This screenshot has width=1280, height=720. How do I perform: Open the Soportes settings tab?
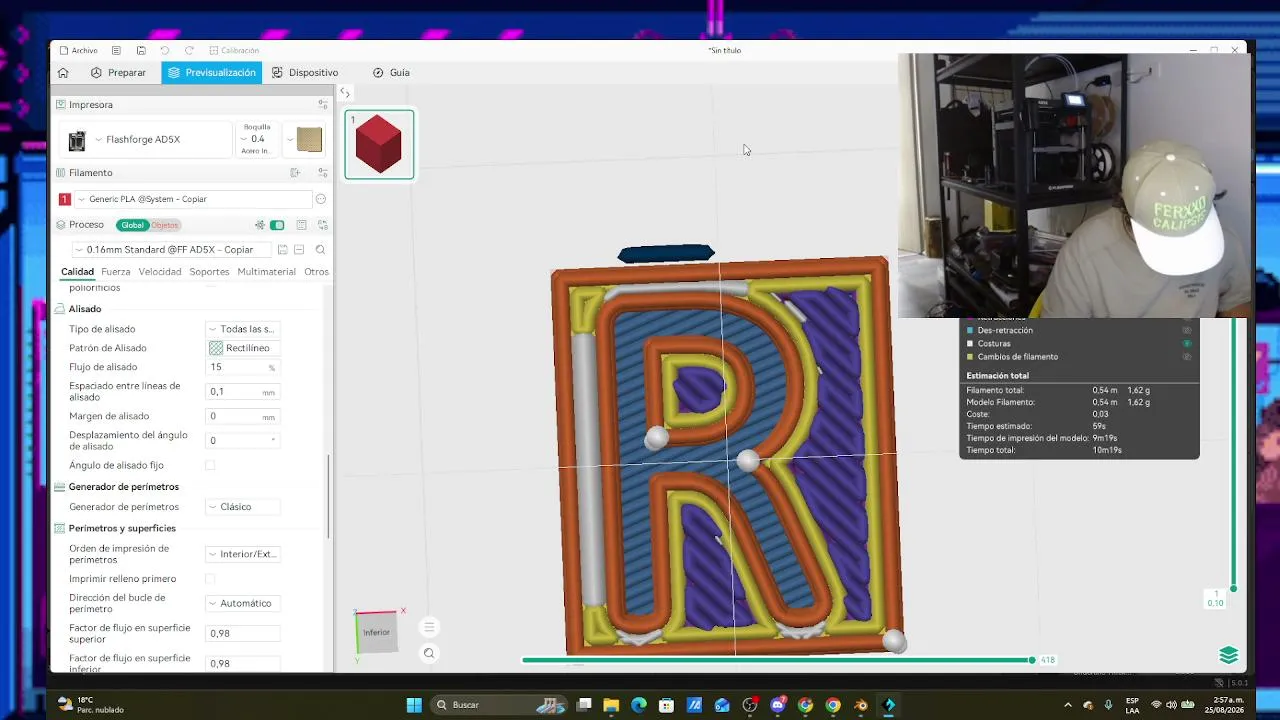pos(209,272)
